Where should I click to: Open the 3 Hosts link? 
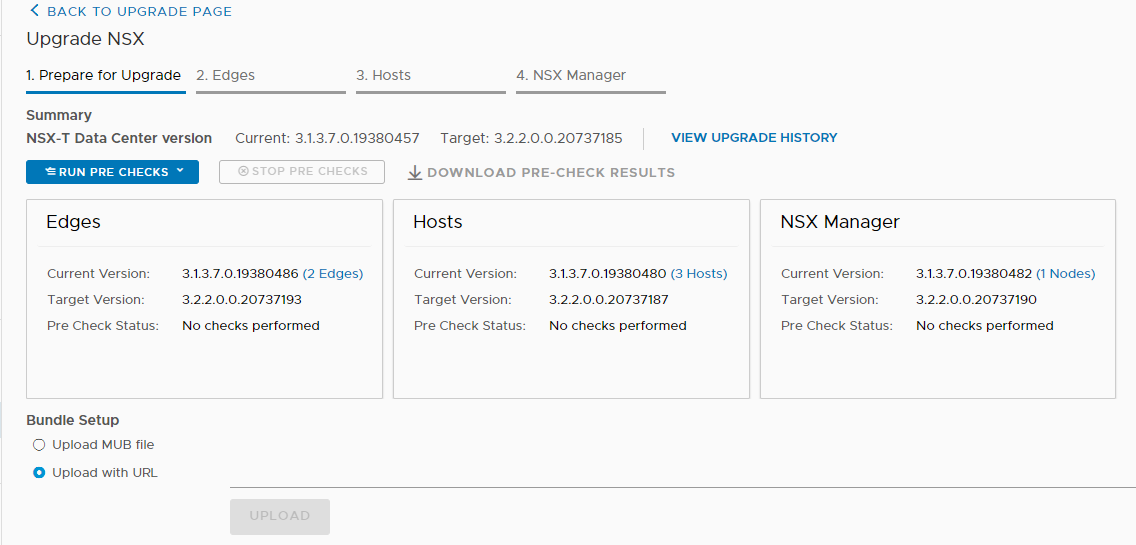[x=698, y=274]
